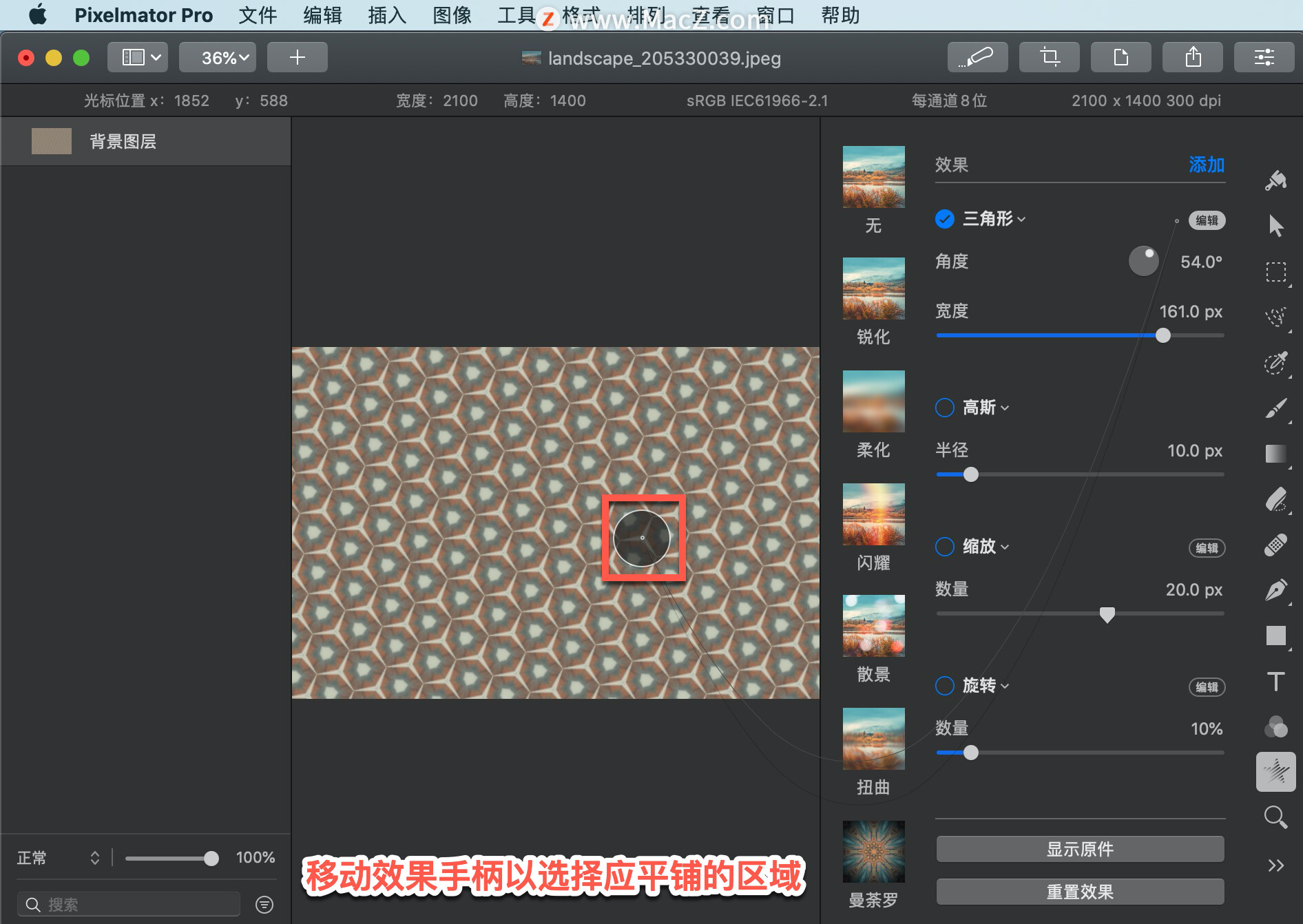Open the 图像 menu
The image size is (1303, 924).
(x=452, y=15)
